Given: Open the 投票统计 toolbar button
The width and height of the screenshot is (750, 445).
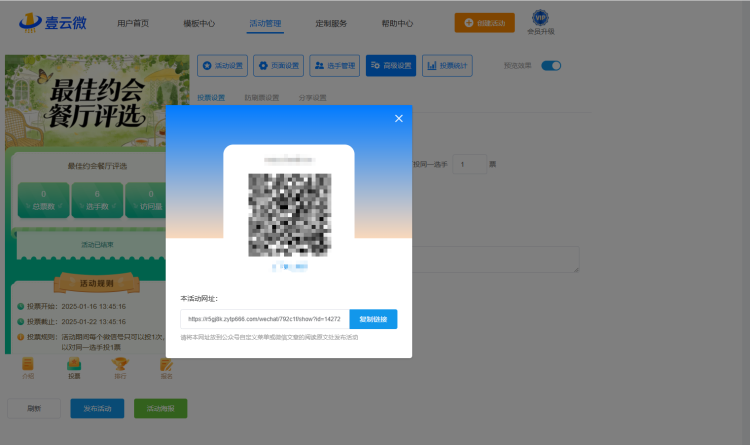Looking at the screenshot, I should pyautogui.click(x=447, y=66).
